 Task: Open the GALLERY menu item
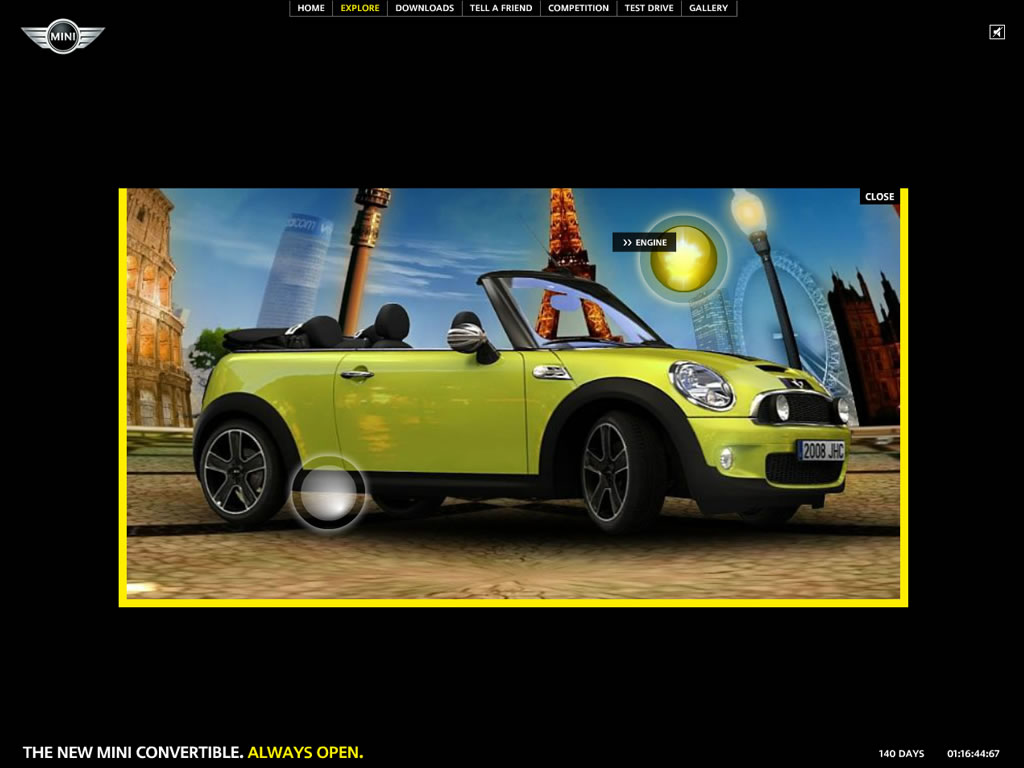click(x=708, y=8)
